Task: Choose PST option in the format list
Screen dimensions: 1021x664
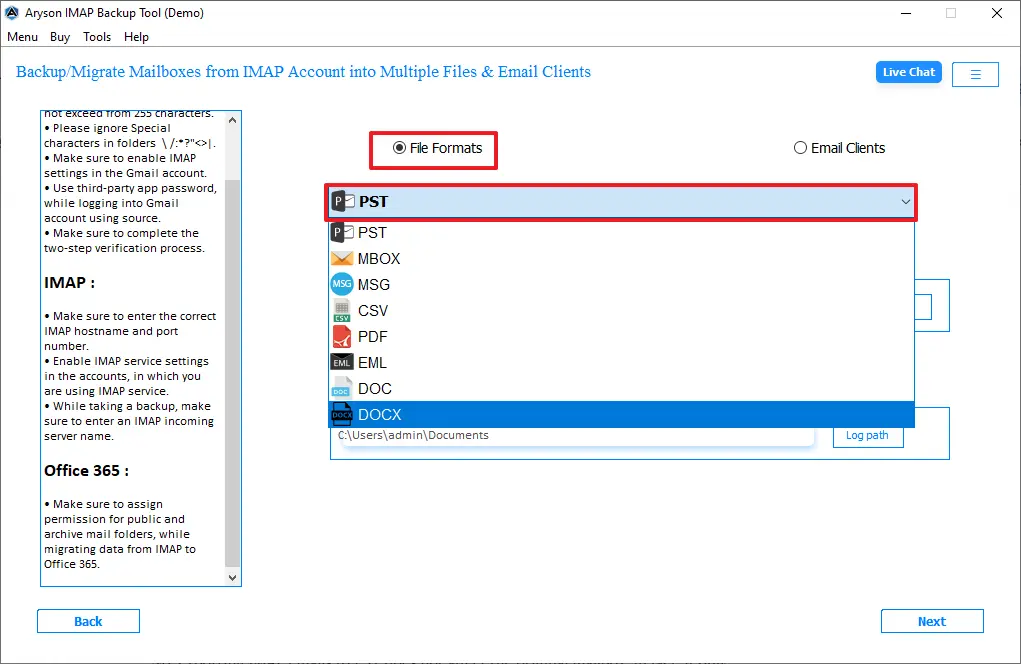Action: click(x=621, y=232)
